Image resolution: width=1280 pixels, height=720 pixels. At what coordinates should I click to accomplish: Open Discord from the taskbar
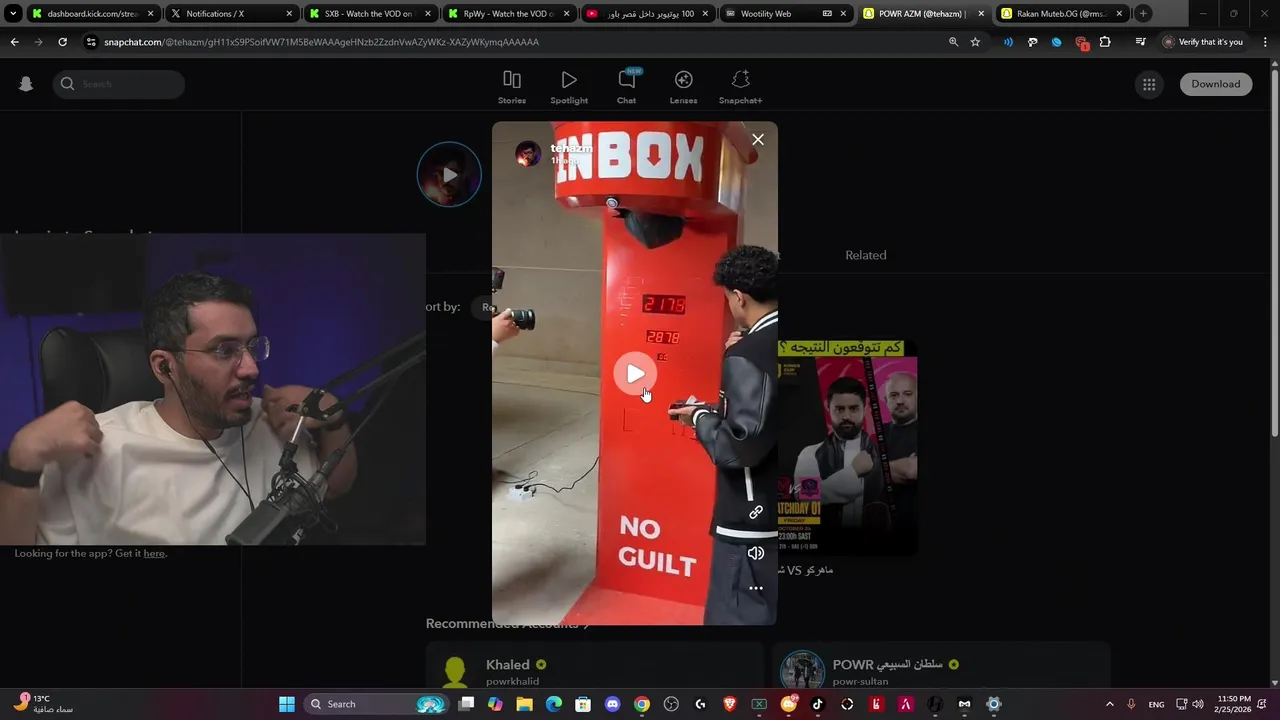[x=612, y=704]
